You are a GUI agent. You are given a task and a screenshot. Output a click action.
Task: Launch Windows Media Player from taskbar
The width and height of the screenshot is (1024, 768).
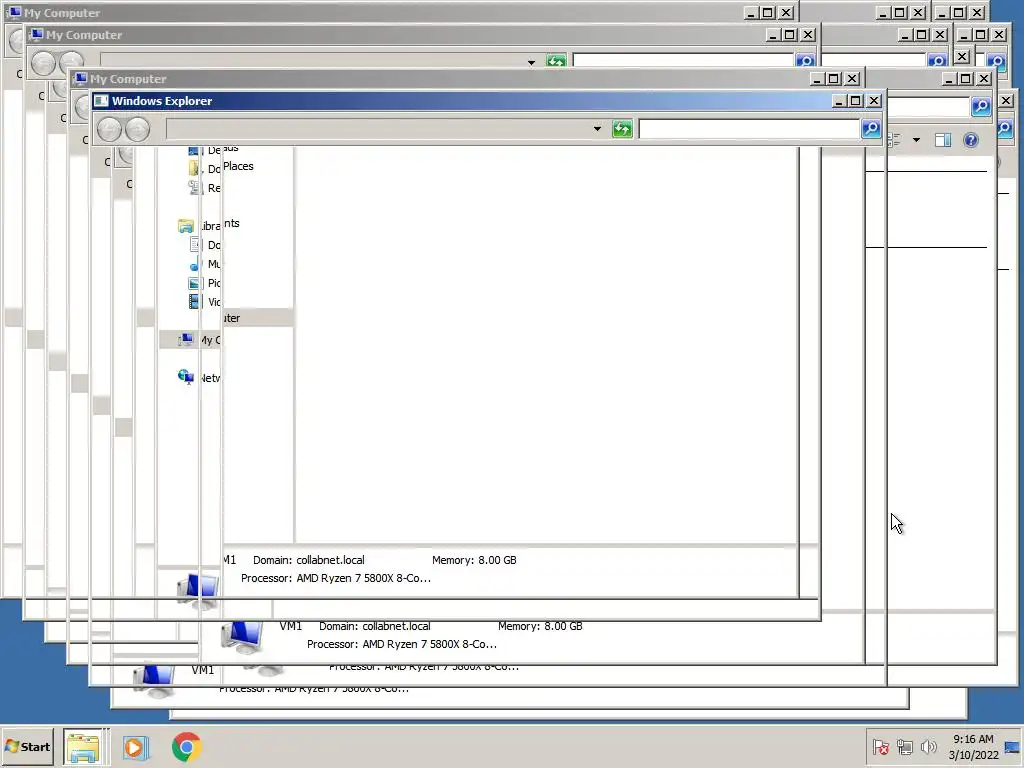135,747
